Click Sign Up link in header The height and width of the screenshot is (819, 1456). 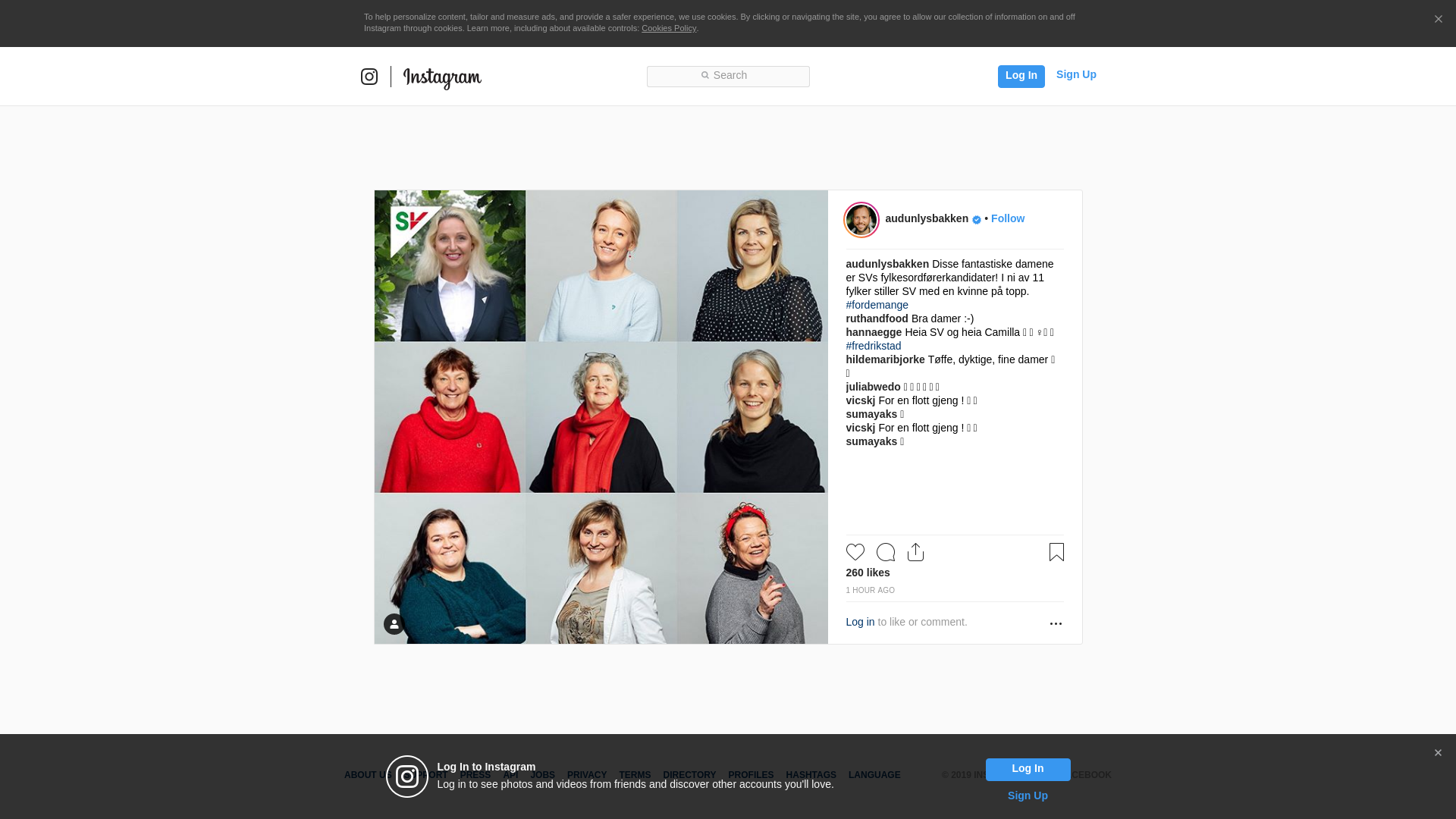click(1076, 74)
